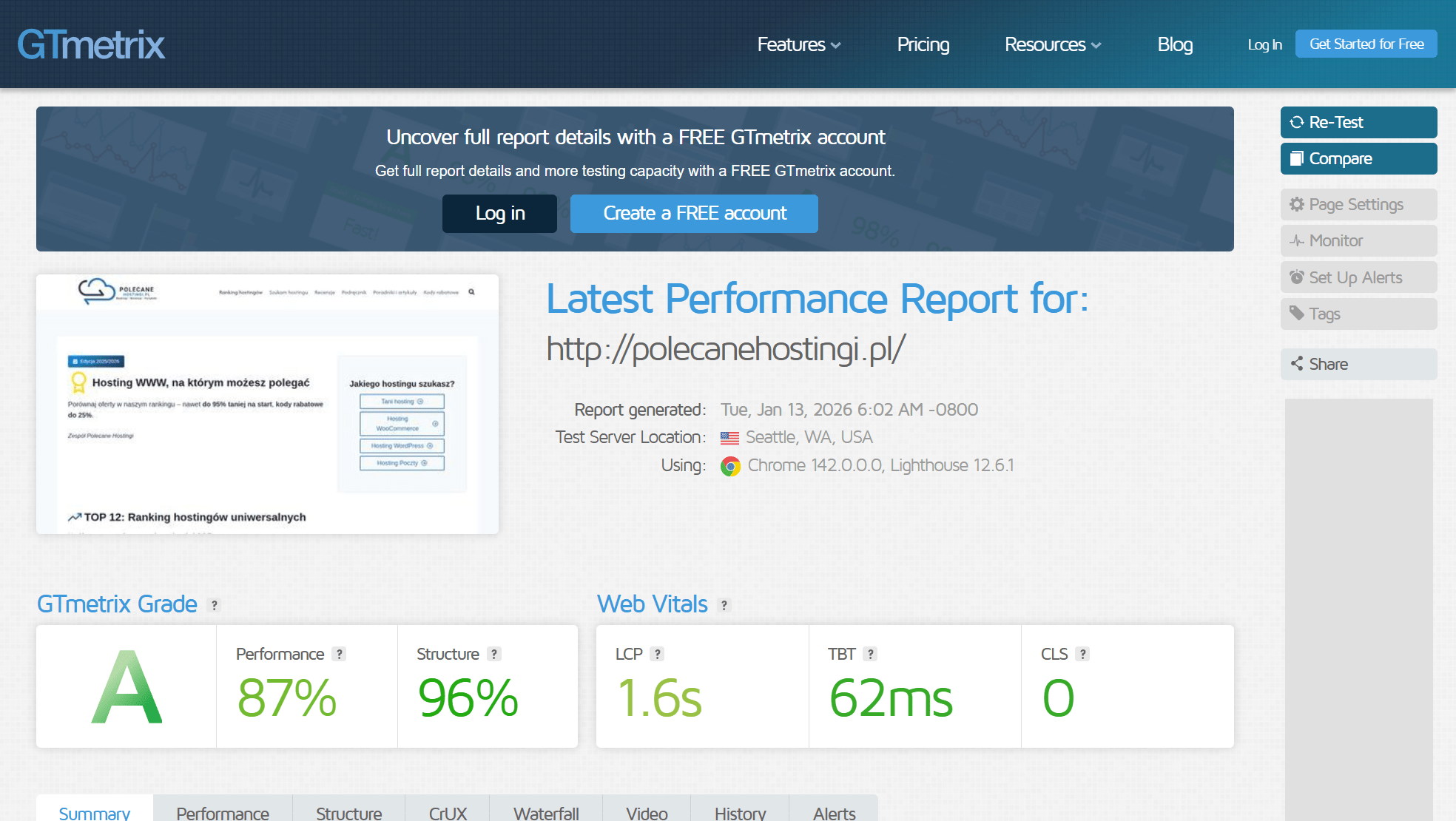Click the Set Up Alerts alarm icon

tap(1296, 277)
